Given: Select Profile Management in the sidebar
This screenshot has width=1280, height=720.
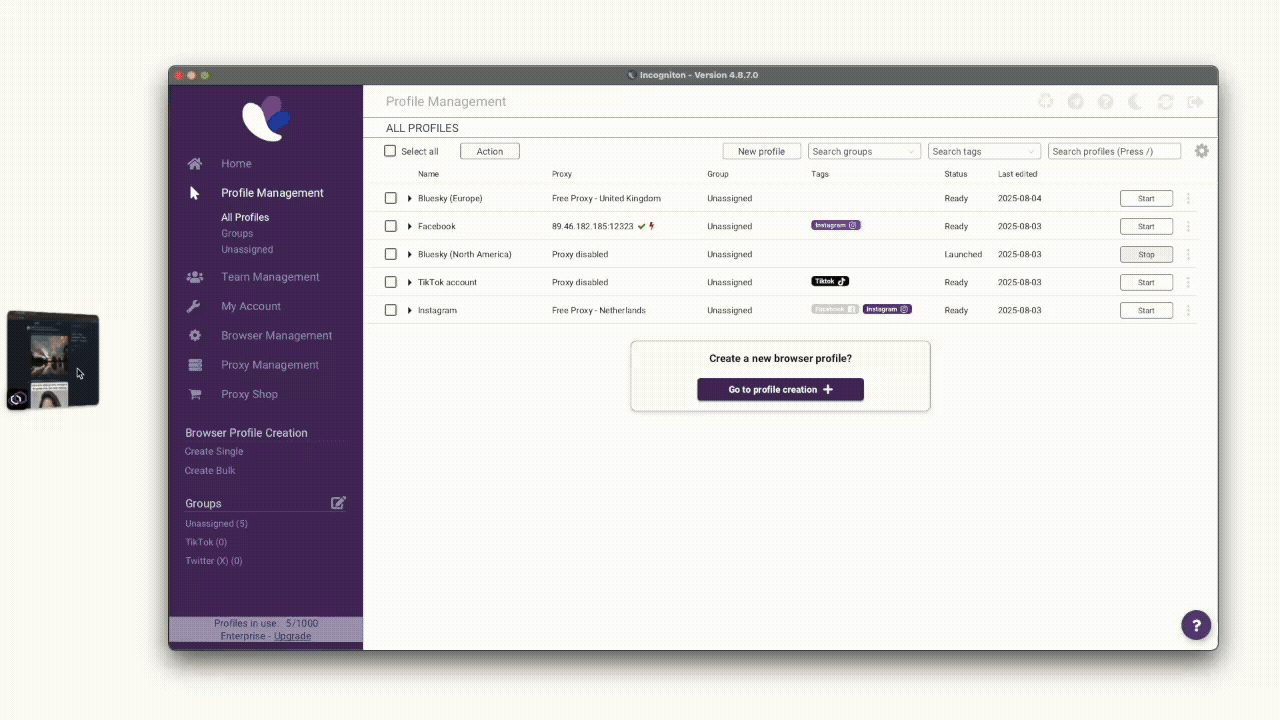Looking at the screenshot, I should click(x=272, y=193).
